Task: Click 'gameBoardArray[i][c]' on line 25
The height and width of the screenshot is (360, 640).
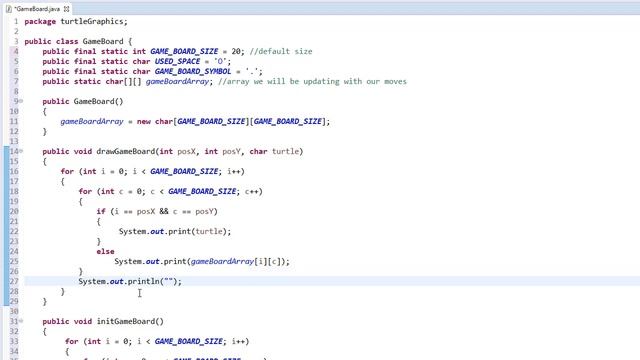Action: click(236, 261)
